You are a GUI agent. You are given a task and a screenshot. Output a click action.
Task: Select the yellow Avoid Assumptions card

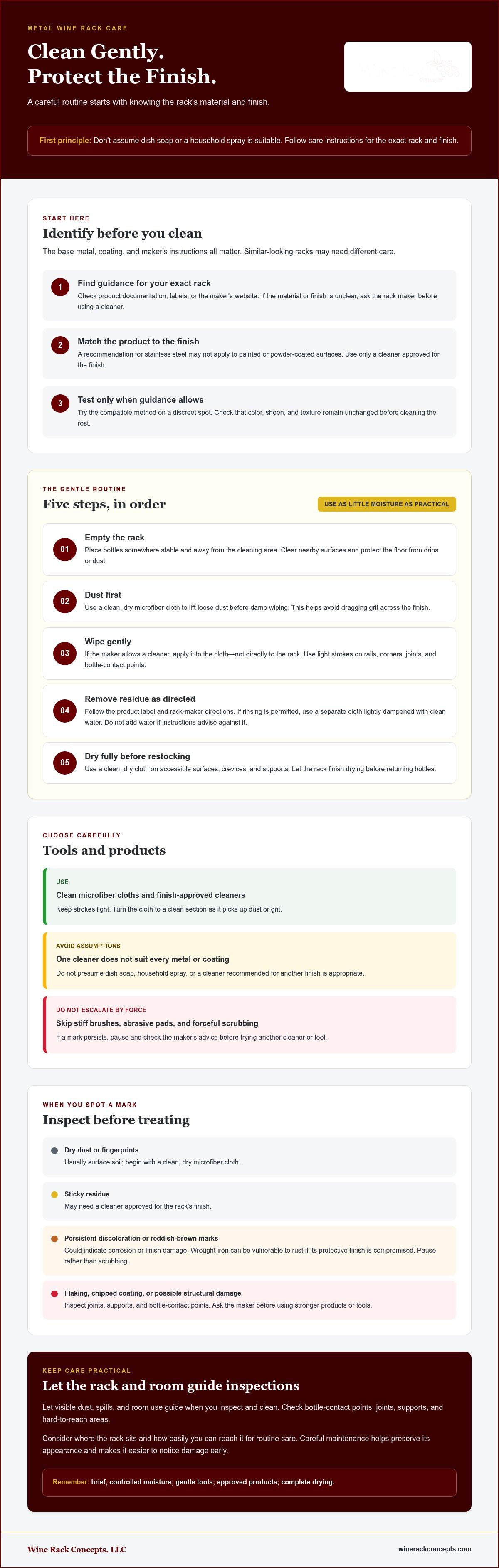[x=249, y=960]
